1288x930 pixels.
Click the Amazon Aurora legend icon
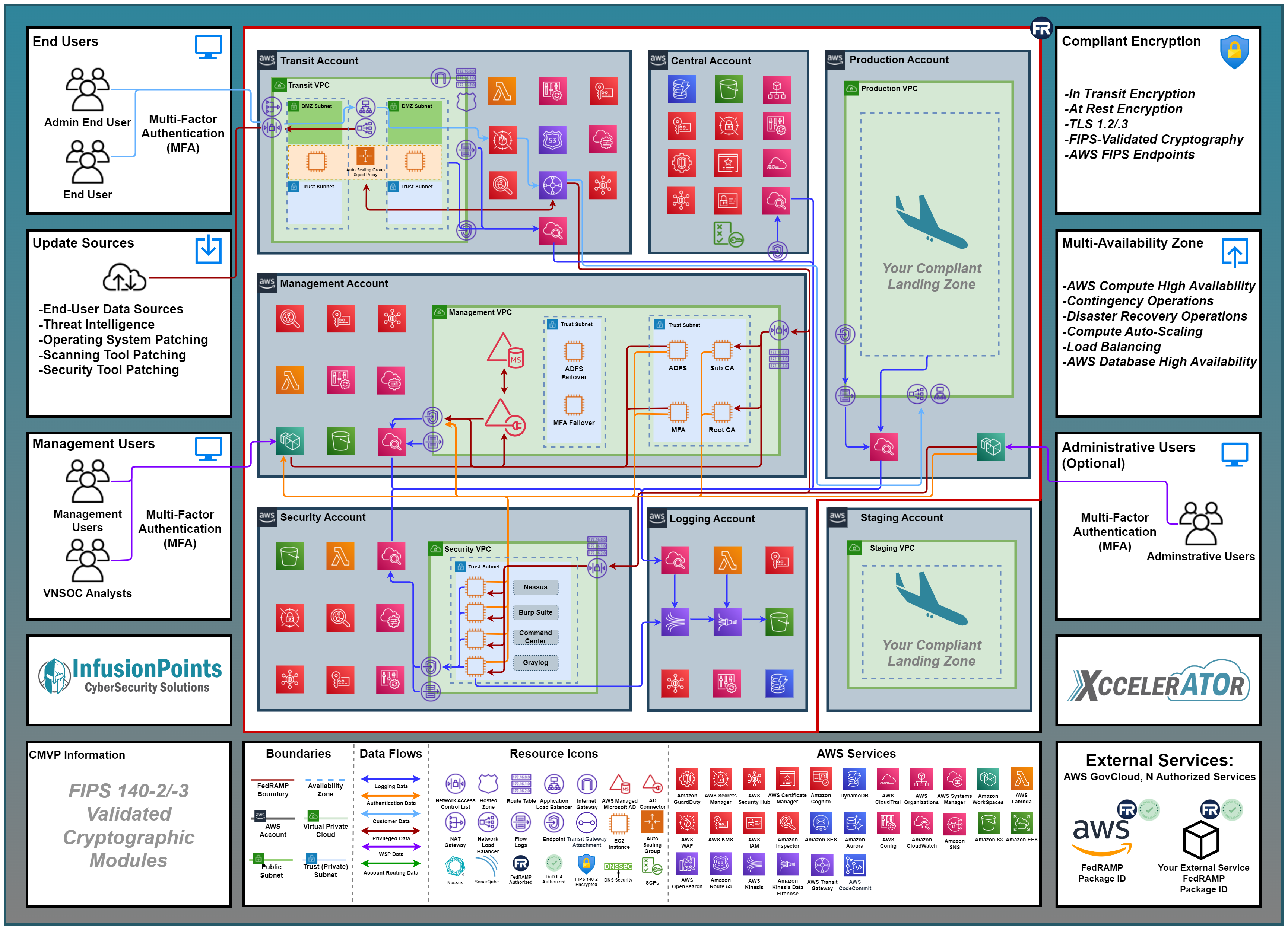(854, 823)
